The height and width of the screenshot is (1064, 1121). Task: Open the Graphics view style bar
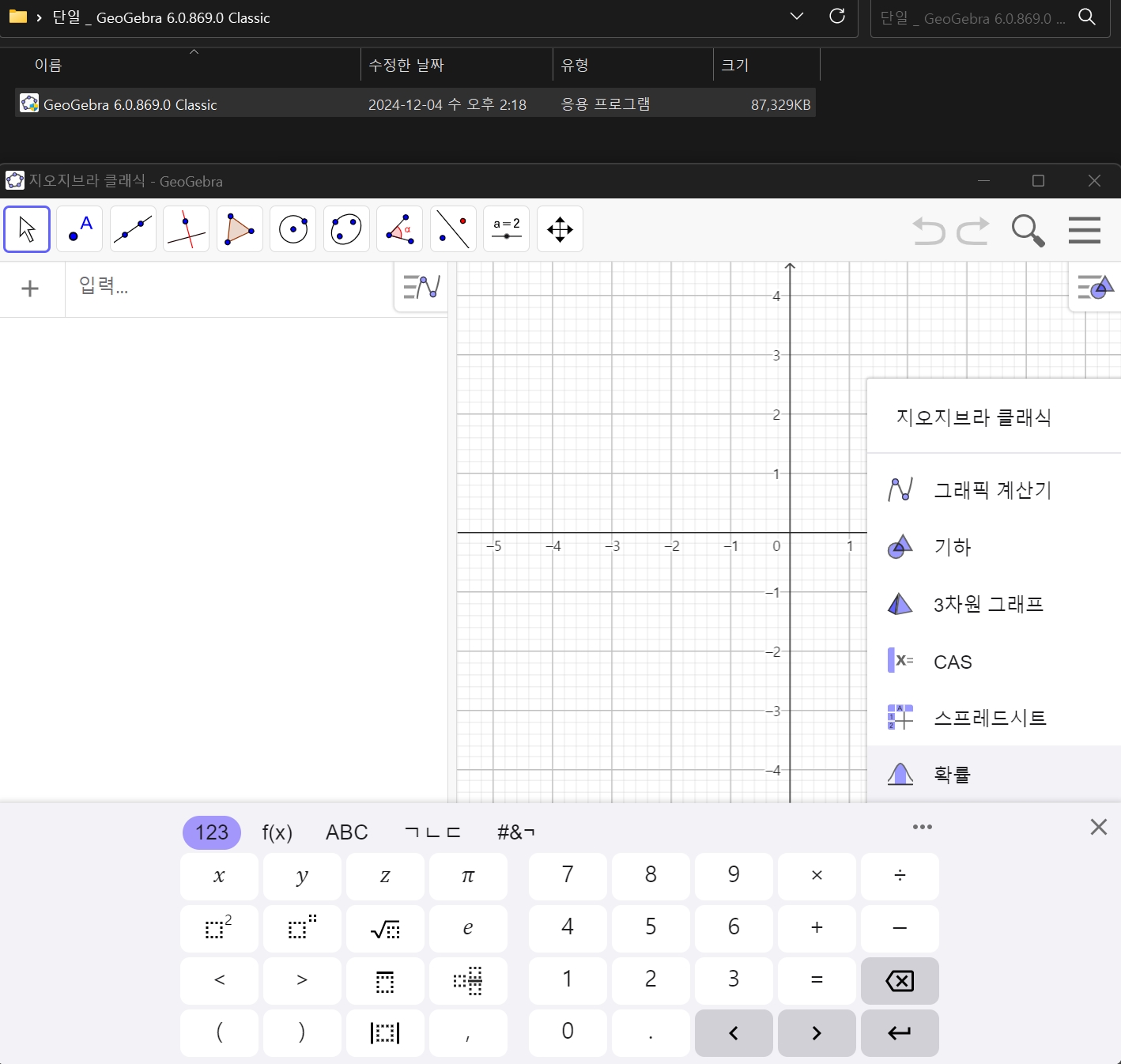click(x=1096, y=287)
